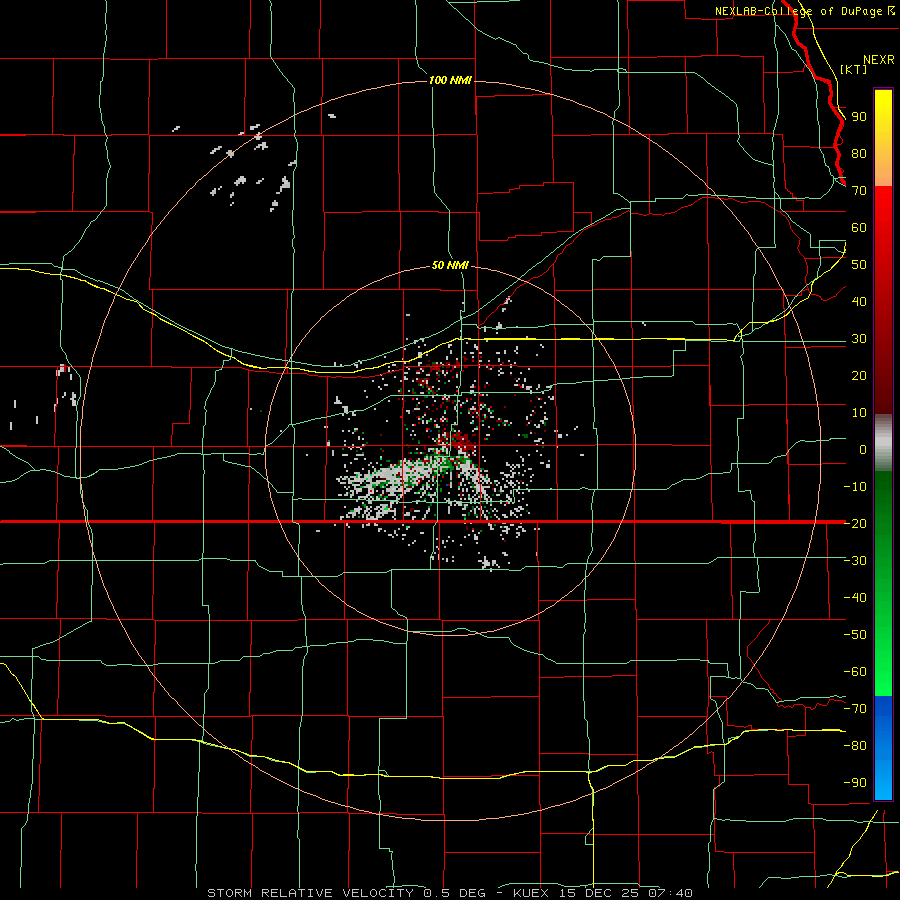The image size is (900, 900).
Task: Click the Storm Relative Velocity caption at bottom
Action: coord(449,893)
